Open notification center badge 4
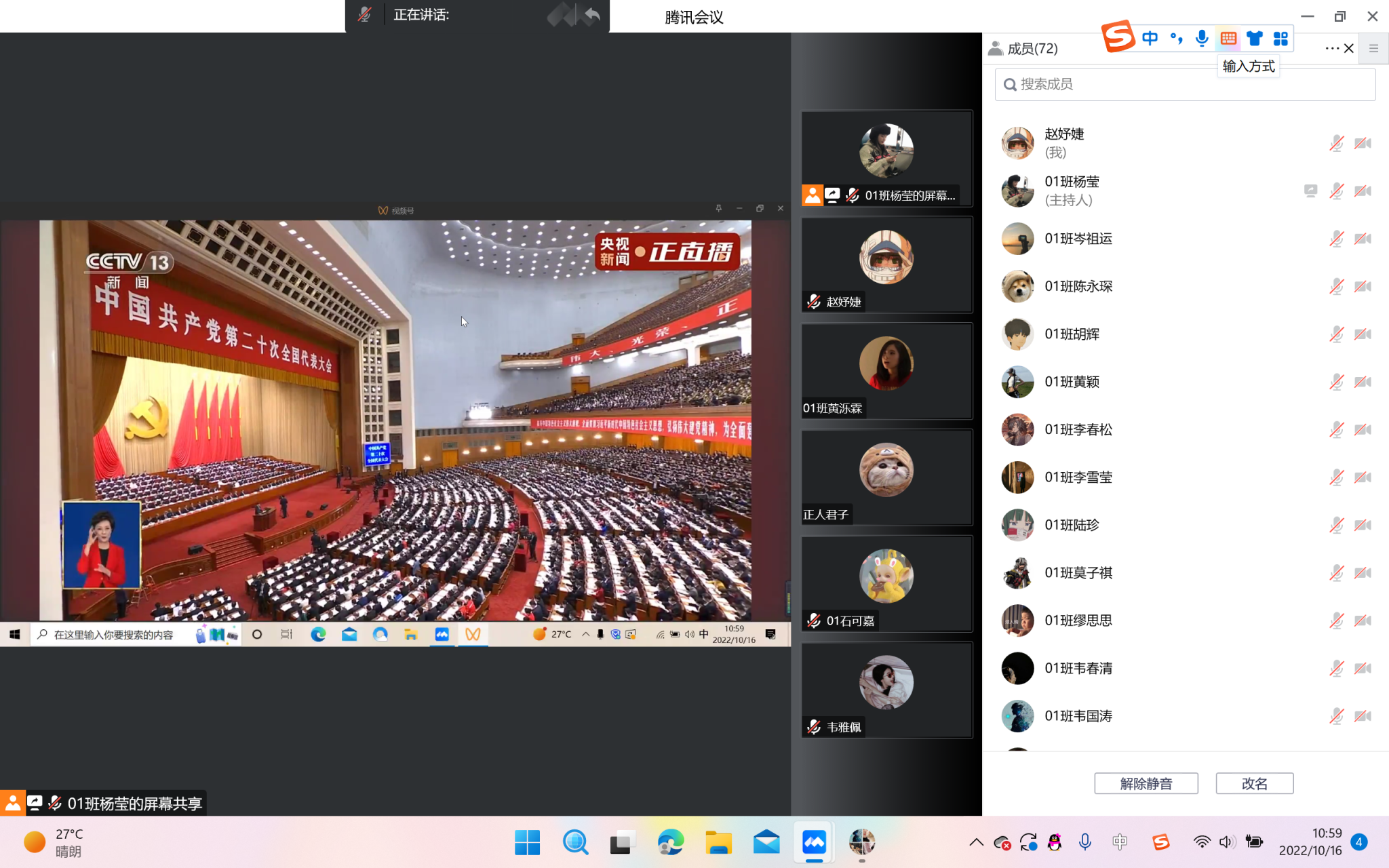Screen dimensions: 1389x868 point(1358,842)
